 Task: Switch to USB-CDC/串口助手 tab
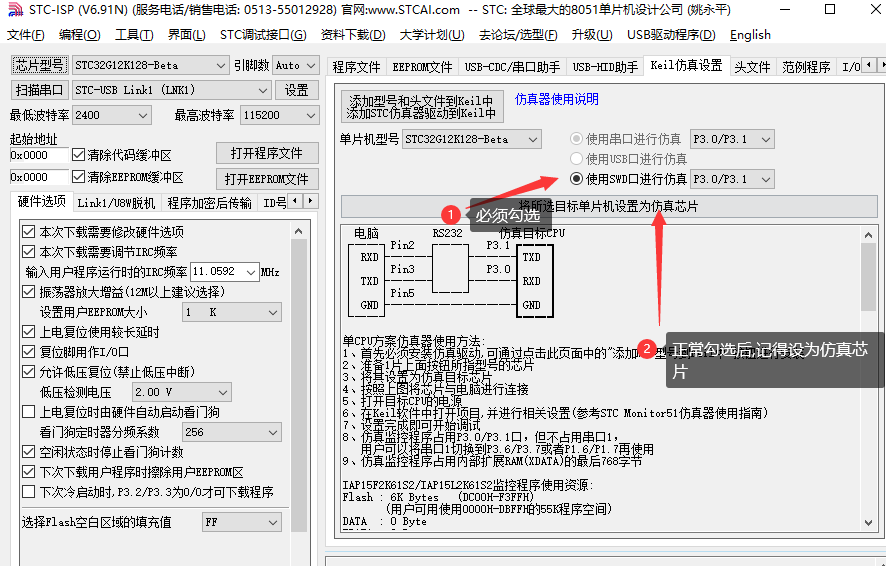tap(512, 67)
